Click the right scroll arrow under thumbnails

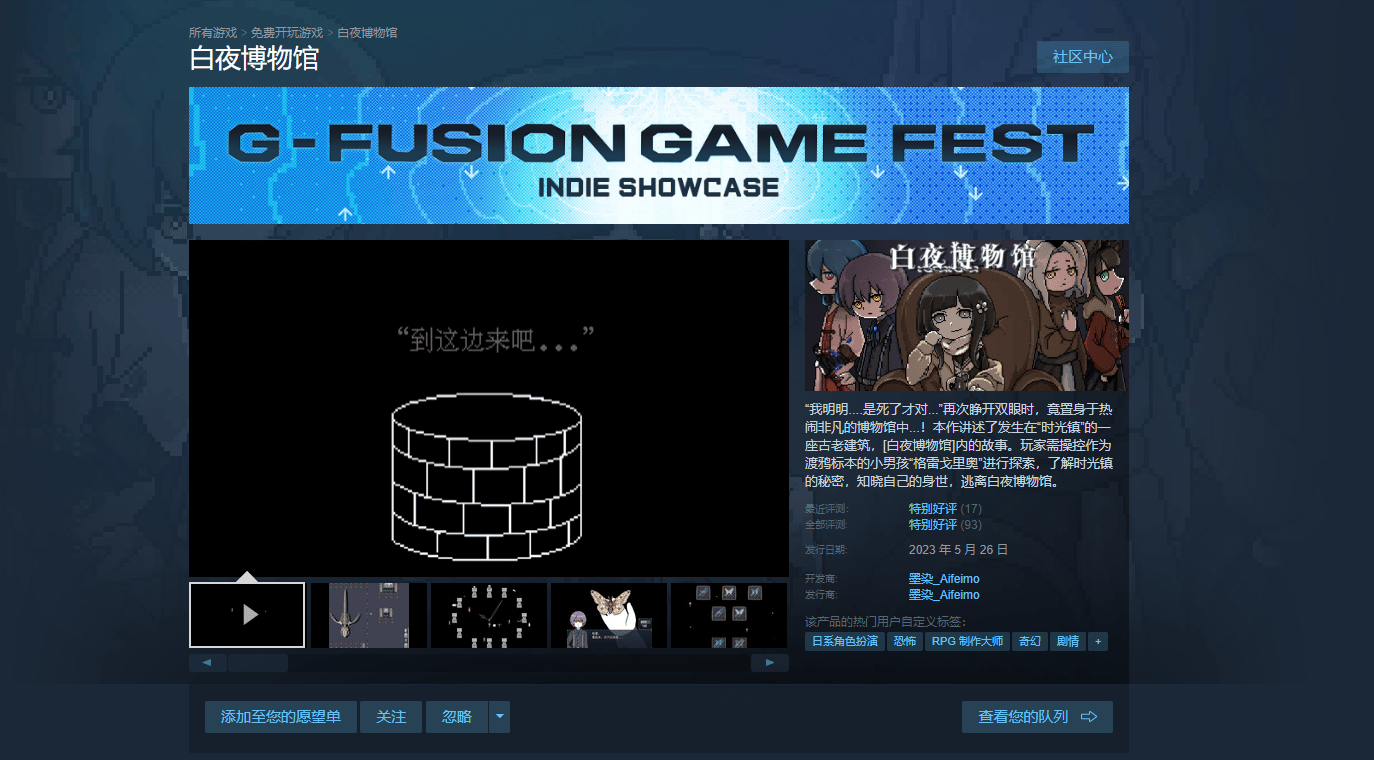pos(770,663)
